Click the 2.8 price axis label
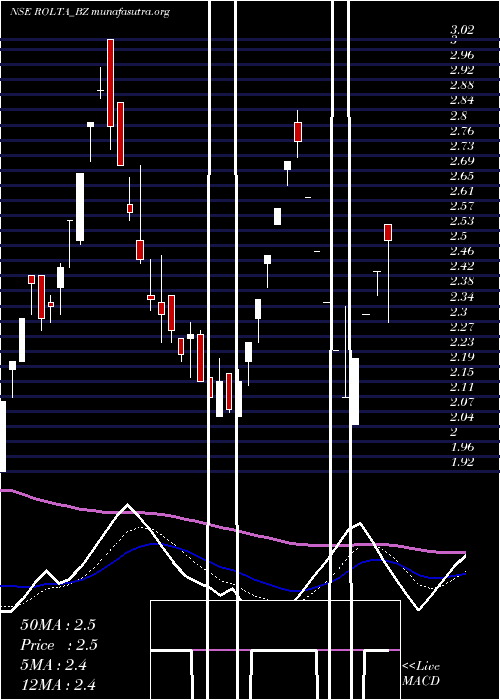This screenshot has width=500, height=700. [458, 116]
